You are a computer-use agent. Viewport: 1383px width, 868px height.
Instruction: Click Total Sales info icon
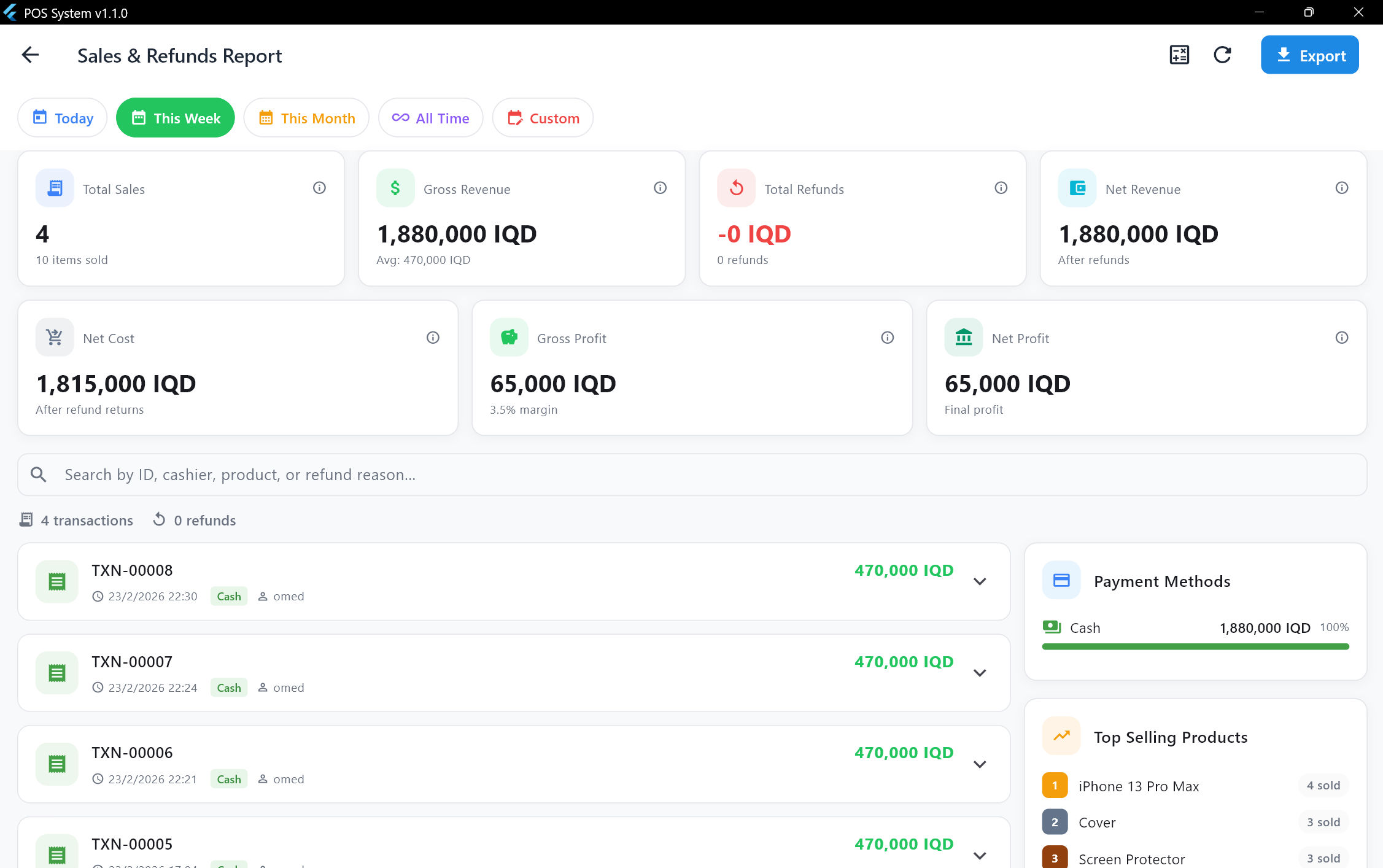tap(319, 188)
